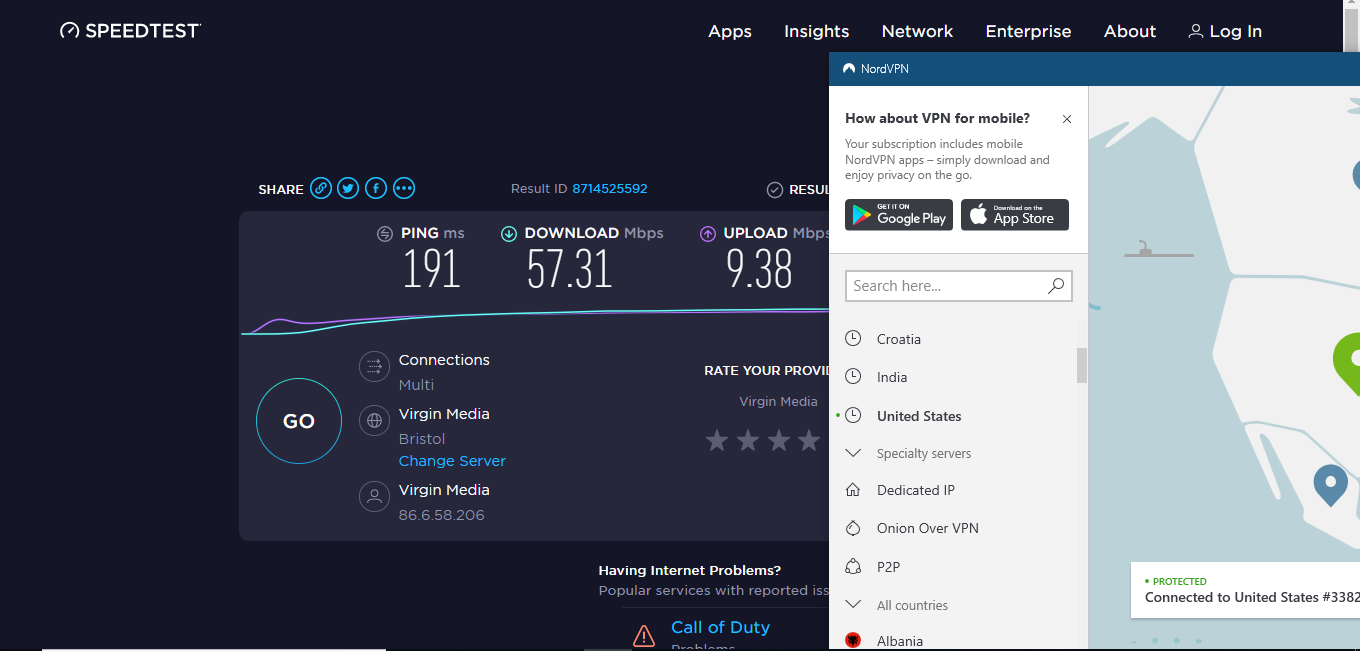Screen dimensions: 1360x651
Task: Open the Google Play download badge
Action: tap(899, 215)
